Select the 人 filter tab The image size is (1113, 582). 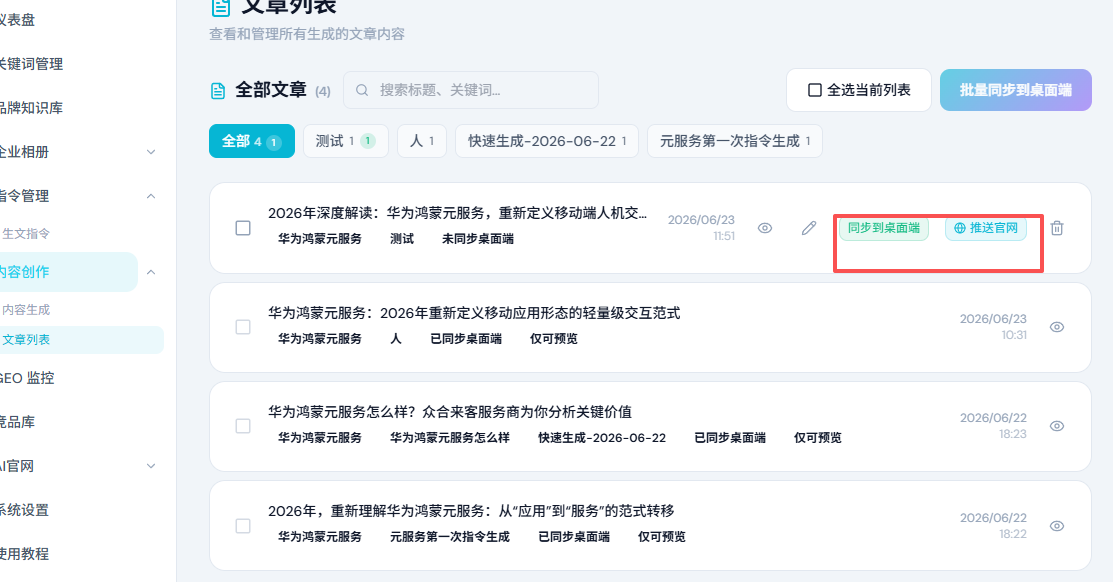(422, 141)
